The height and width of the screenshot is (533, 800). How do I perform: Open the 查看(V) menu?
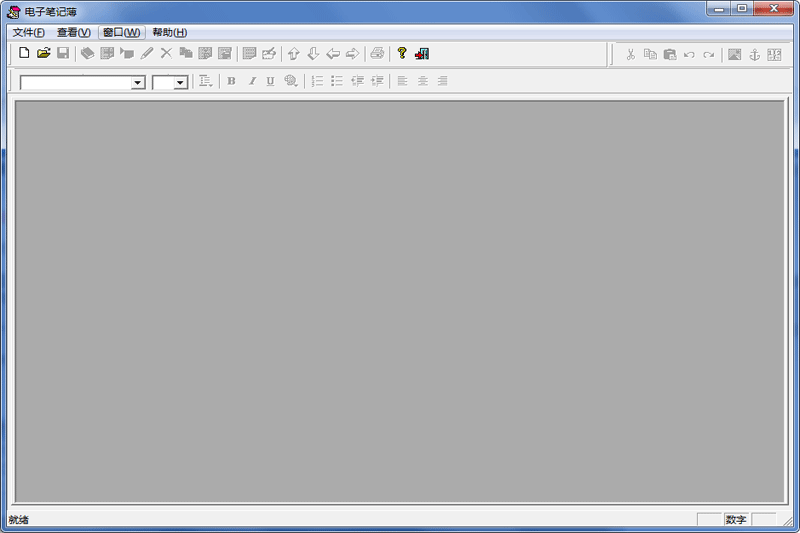coord(73,33)
